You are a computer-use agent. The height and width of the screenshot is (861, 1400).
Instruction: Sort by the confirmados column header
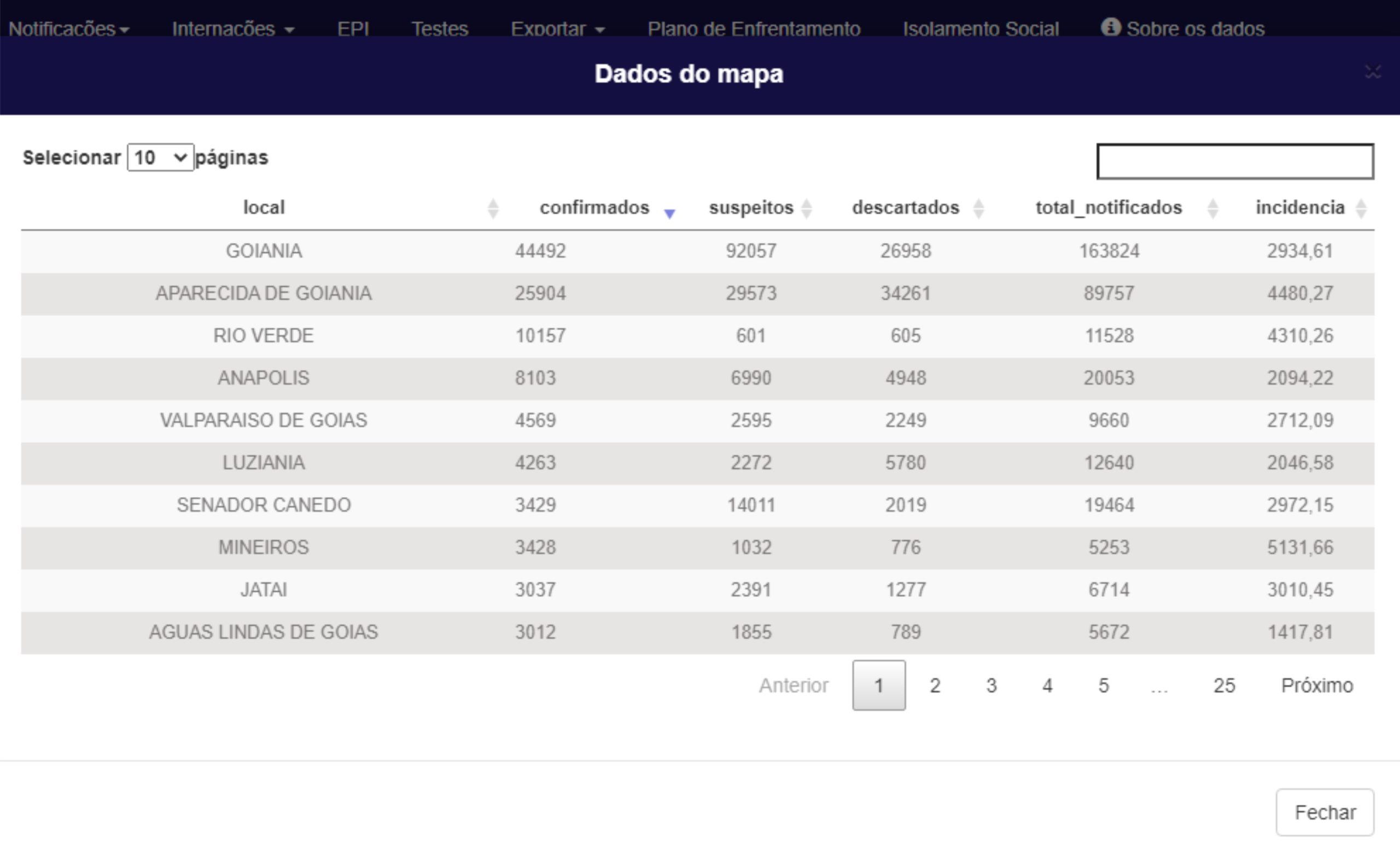point(594,208)
